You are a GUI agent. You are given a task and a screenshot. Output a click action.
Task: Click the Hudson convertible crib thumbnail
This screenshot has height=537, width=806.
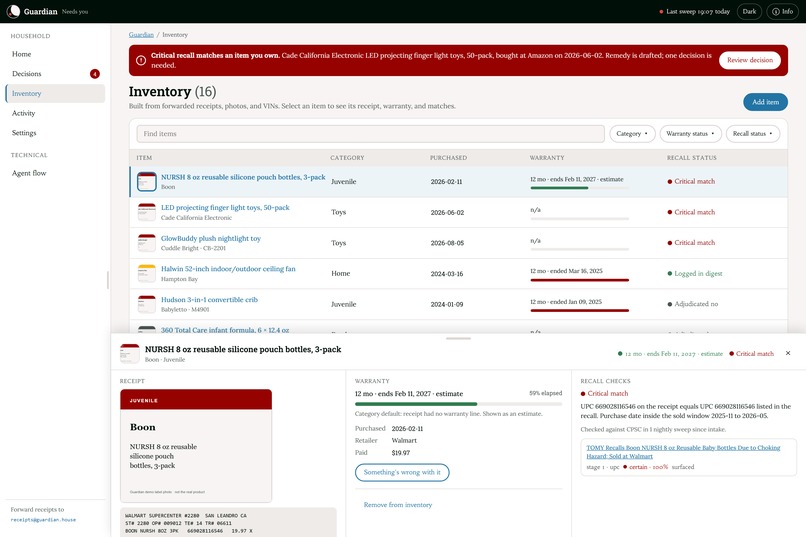click(146, 304)
